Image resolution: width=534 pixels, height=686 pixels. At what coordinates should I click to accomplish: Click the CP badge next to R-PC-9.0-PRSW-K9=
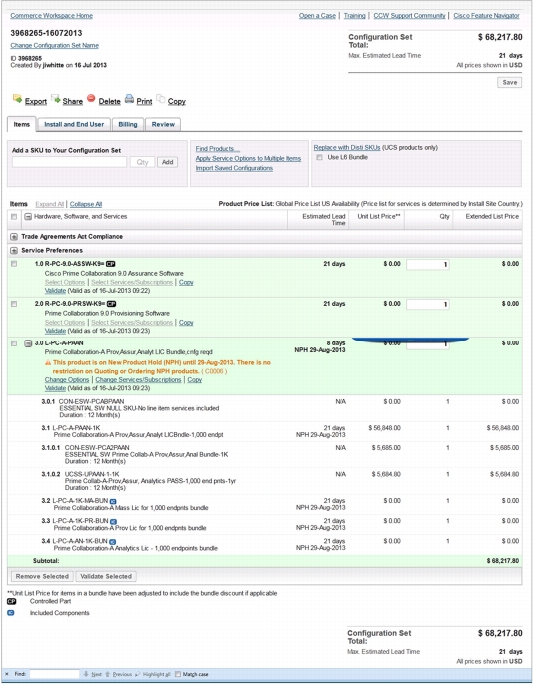(x=112, y=304)
